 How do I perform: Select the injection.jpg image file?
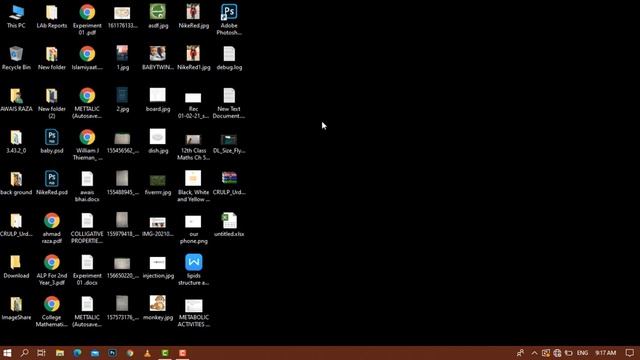click(158, 267)
